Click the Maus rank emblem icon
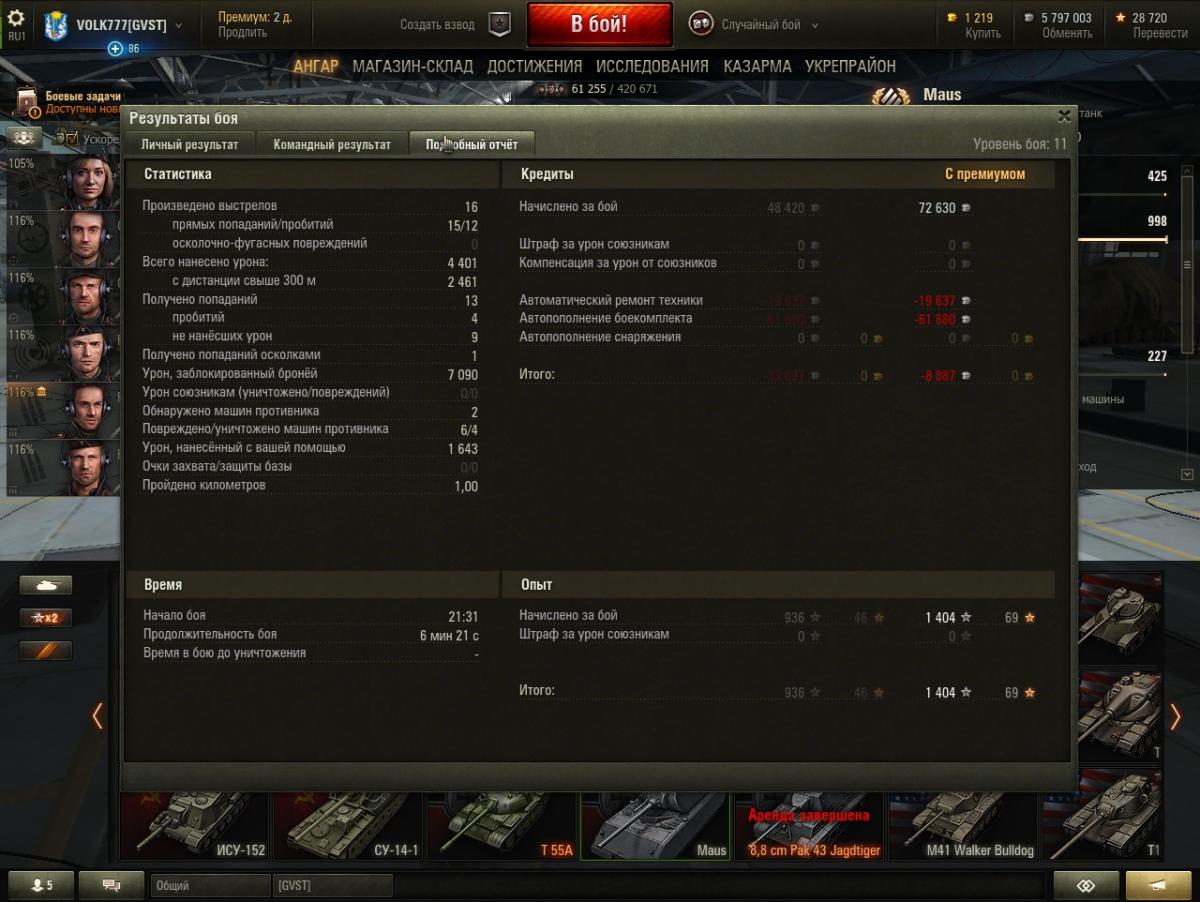1200x902 pixels. coord(891,96)
